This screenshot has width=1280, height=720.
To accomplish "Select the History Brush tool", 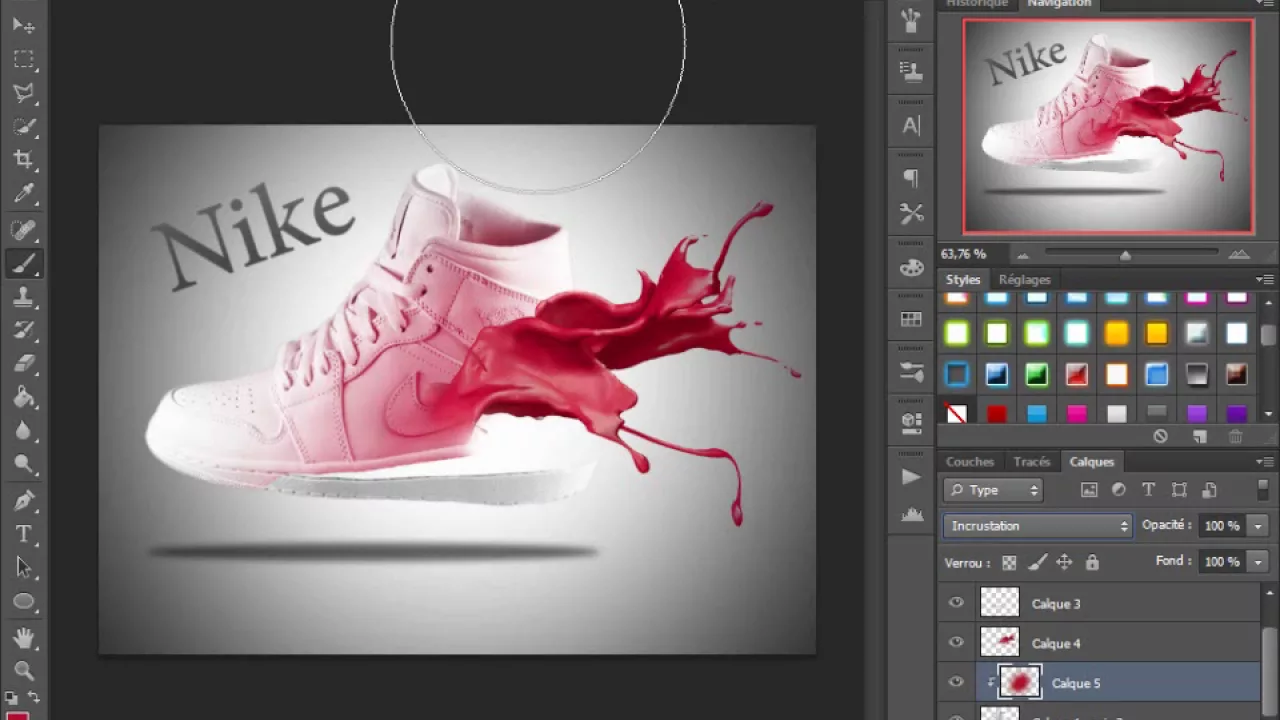I will 24,331.
